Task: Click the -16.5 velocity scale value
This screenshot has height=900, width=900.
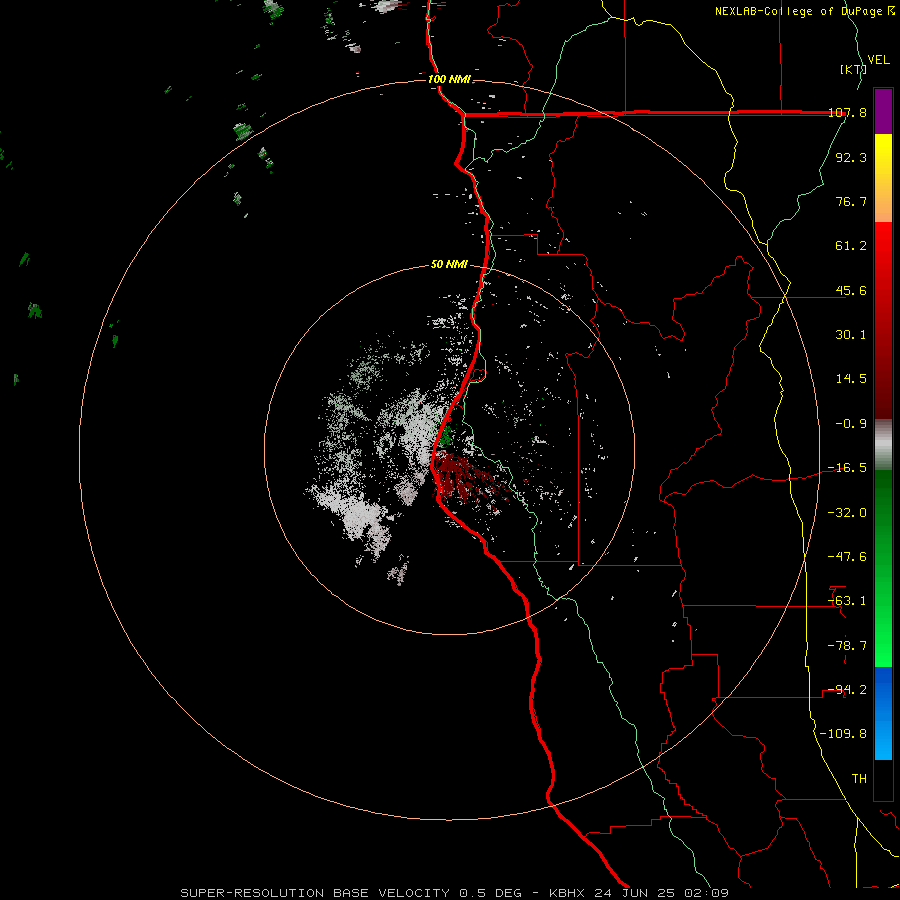Action: [x=847, y=468]
